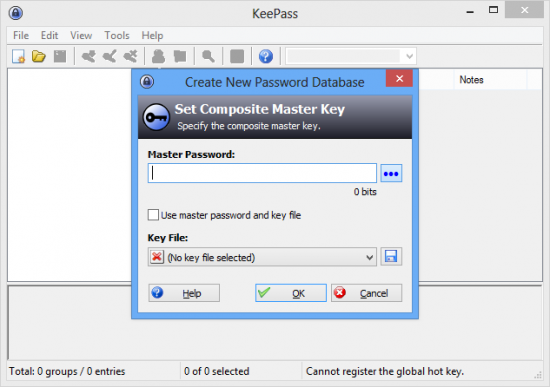Click the New database toolbar icon

click(x=18, y=56)
